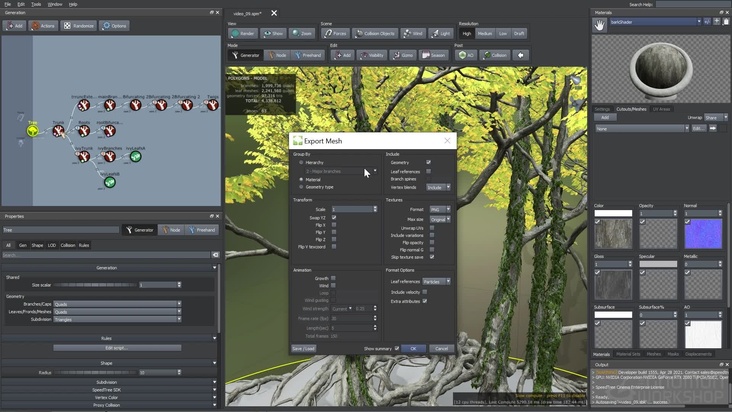Switch to Node mode in viewport toolbar

click(x=277, y=55)
